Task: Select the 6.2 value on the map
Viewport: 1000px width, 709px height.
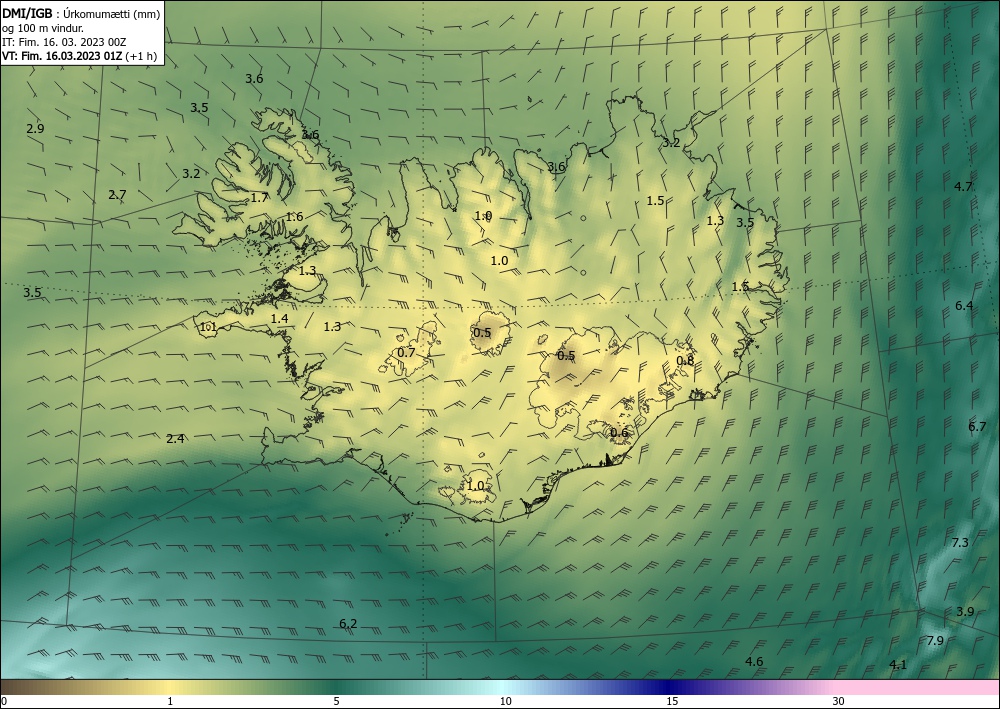Action: tap(348, 624)
